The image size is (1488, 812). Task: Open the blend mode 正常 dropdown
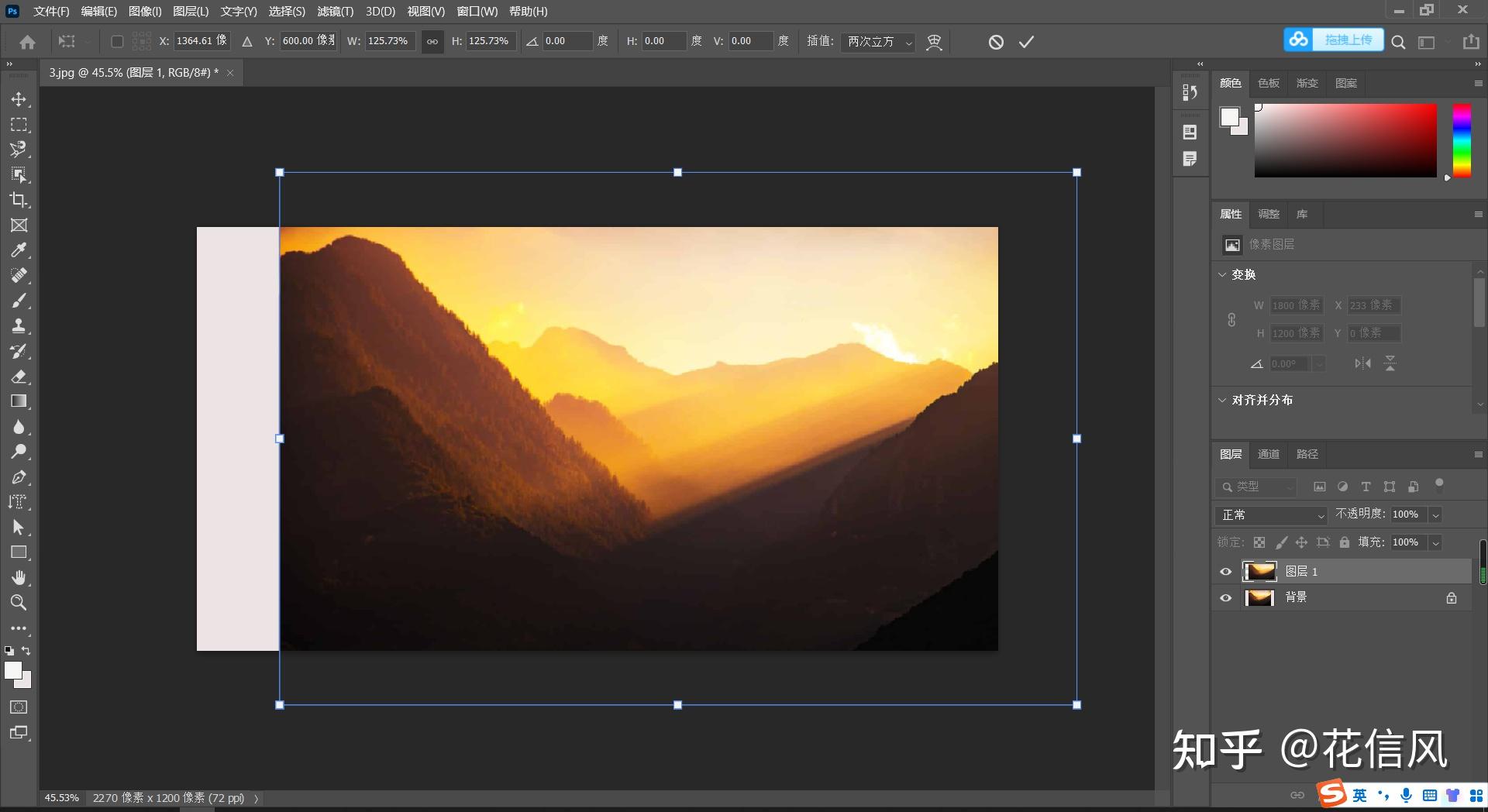coord(1273,514)
